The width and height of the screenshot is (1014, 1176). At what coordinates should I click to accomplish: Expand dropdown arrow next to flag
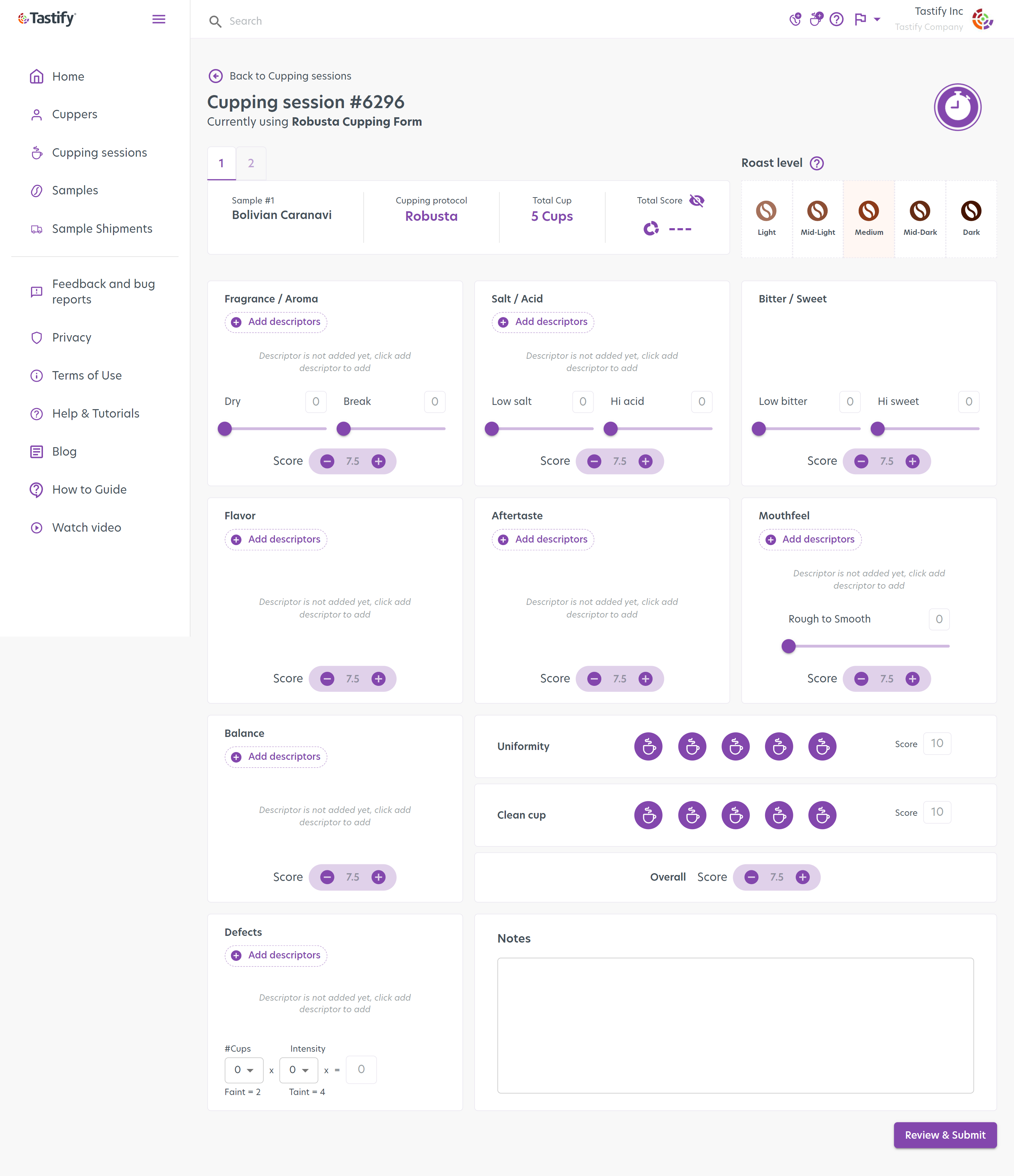(877, 20)
